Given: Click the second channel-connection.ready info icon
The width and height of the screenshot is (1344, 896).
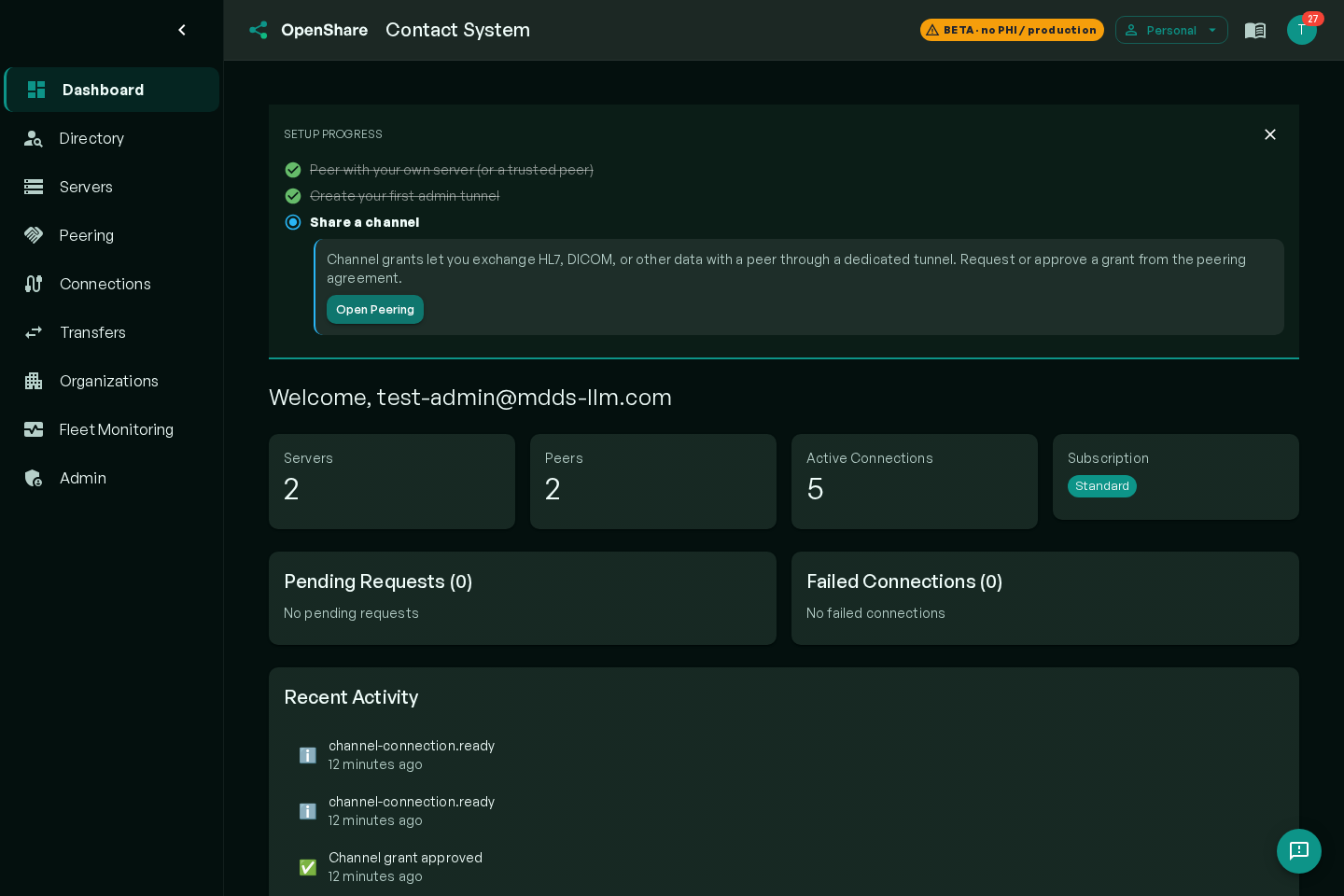Looking at the screenshot, I should pyautogui.click(x=308, y=811).
